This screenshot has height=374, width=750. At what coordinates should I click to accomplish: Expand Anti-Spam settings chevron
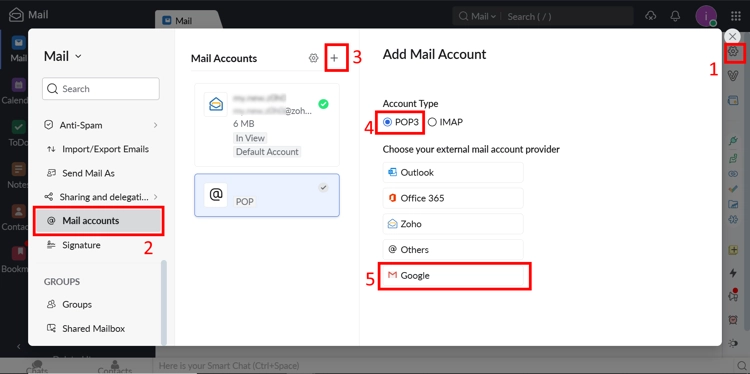(x=155, y=125)
